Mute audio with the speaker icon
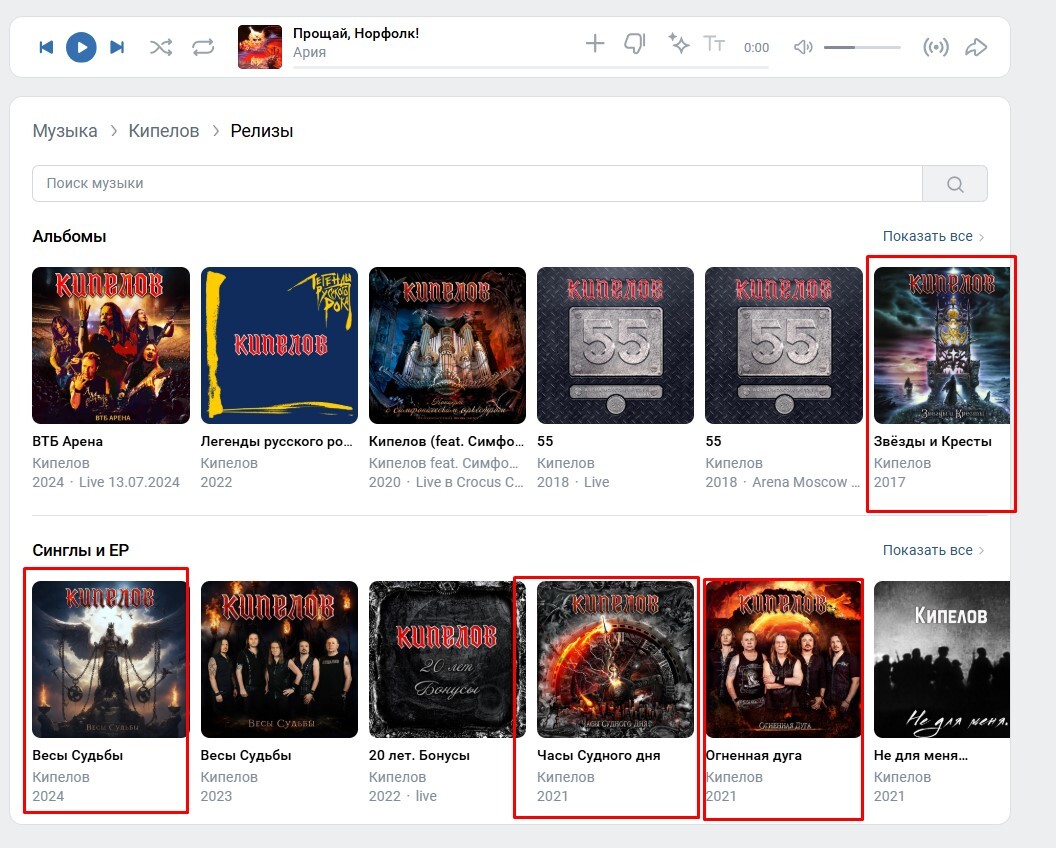This screenshot has height=848, width=1056. 803,47
